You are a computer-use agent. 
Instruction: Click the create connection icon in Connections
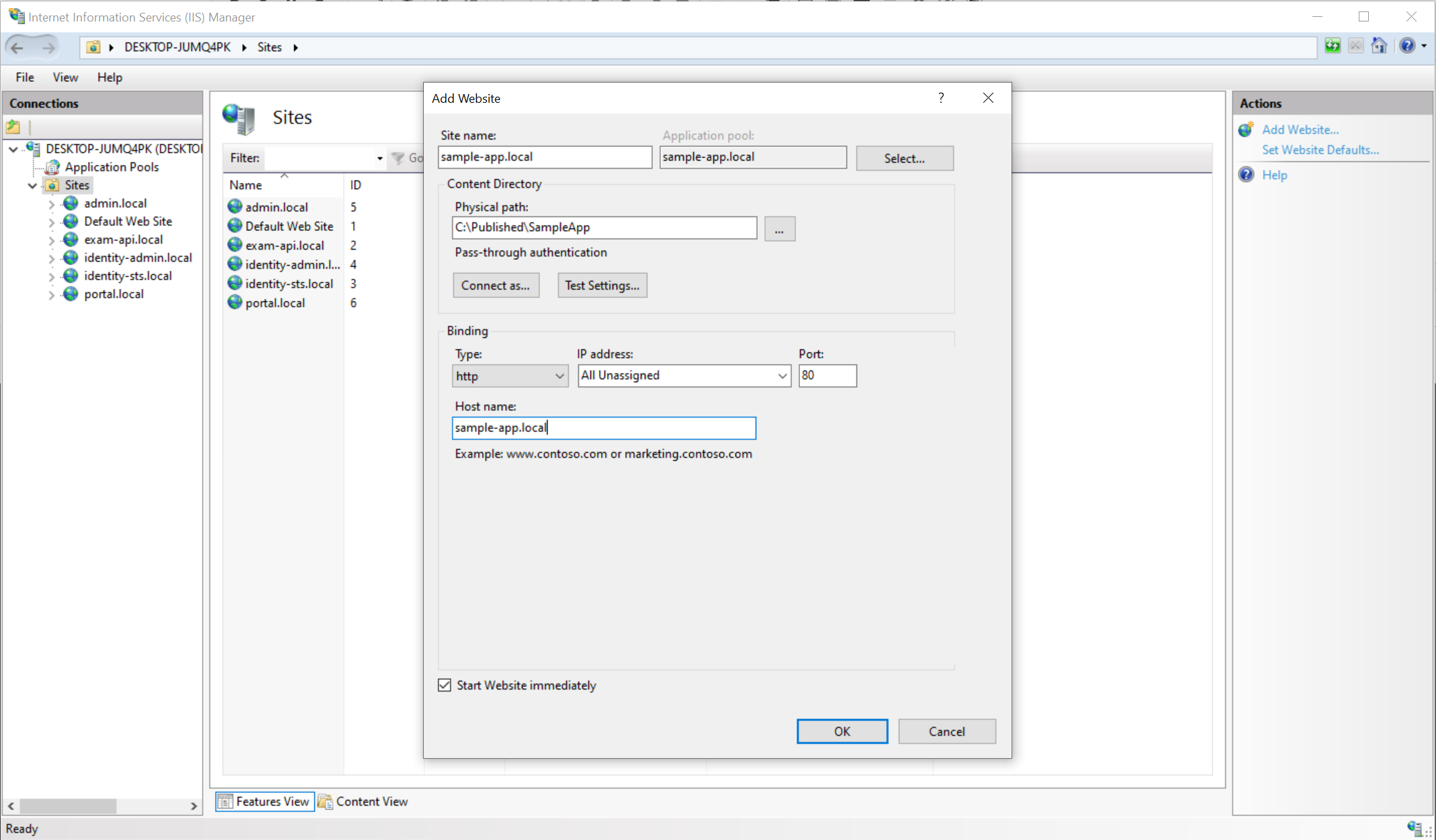coord(13,127)
